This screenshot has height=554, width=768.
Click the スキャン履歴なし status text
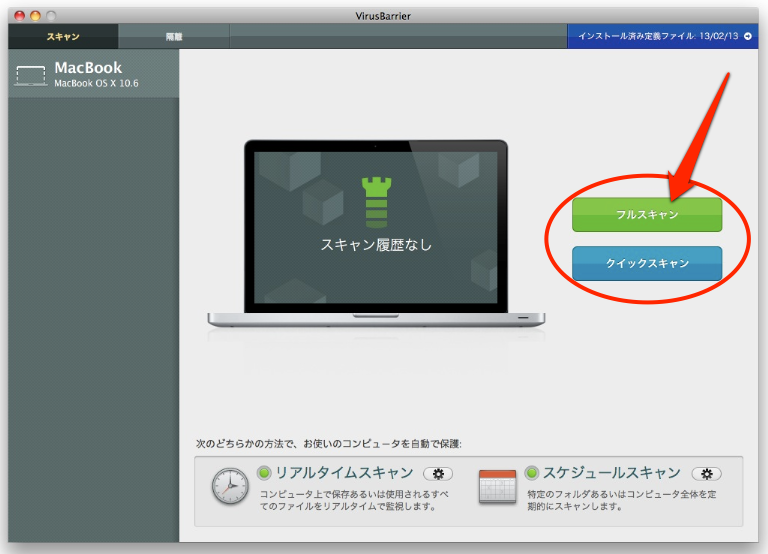tap(376, 244)
